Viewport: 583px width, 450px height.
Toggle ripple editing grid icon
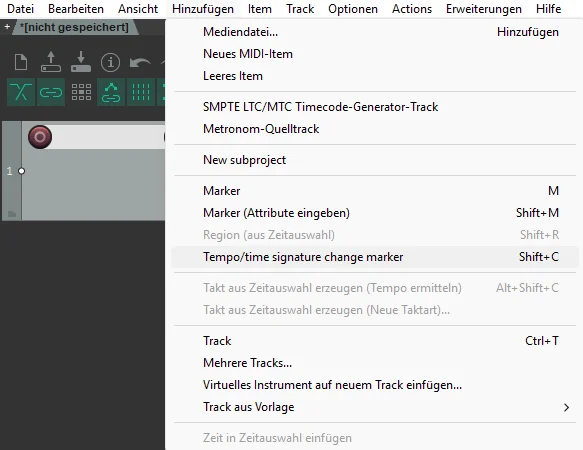[81, 92]
